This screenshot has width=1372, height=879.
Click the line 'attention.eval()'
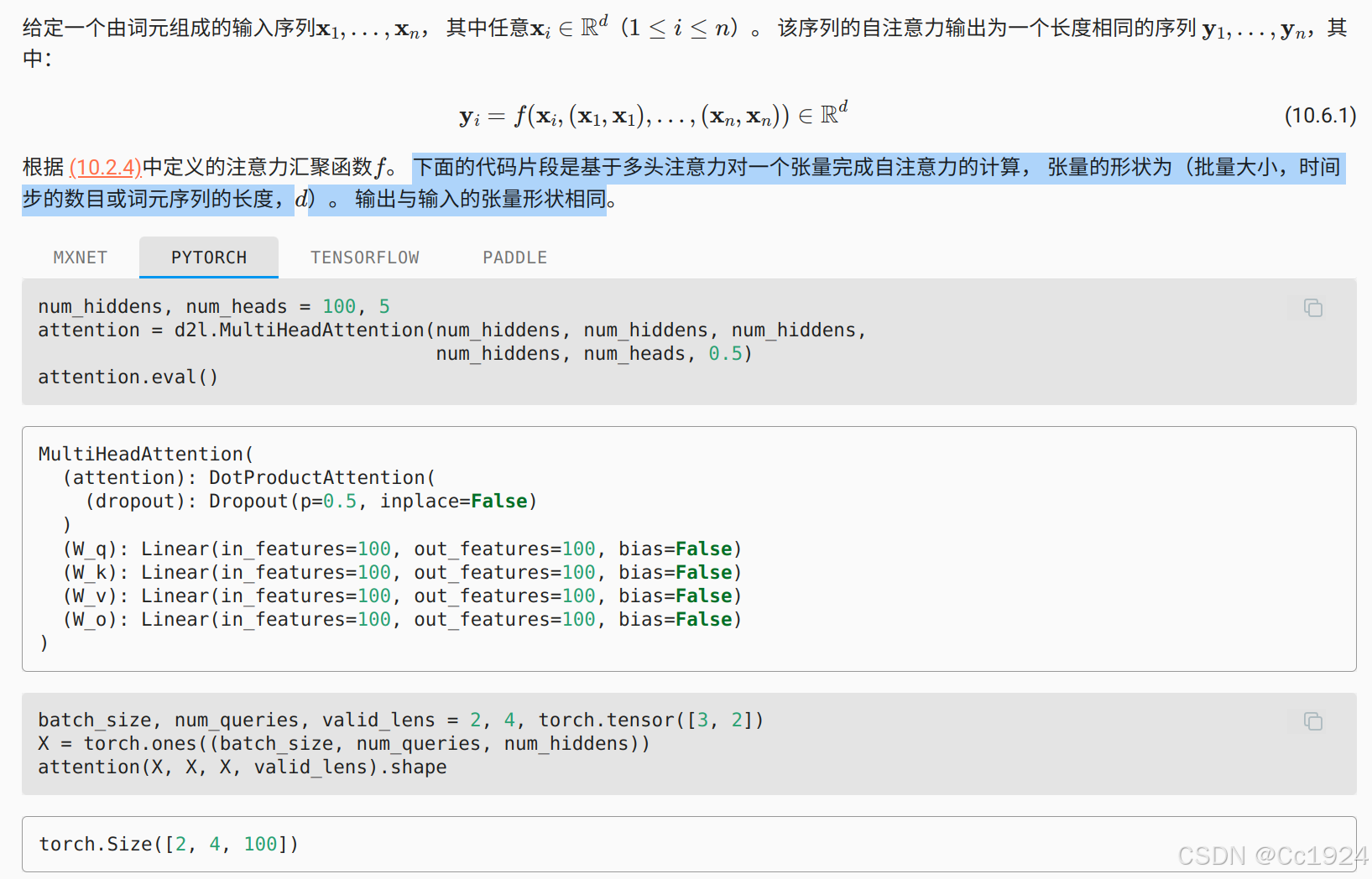tap(128, 377)
